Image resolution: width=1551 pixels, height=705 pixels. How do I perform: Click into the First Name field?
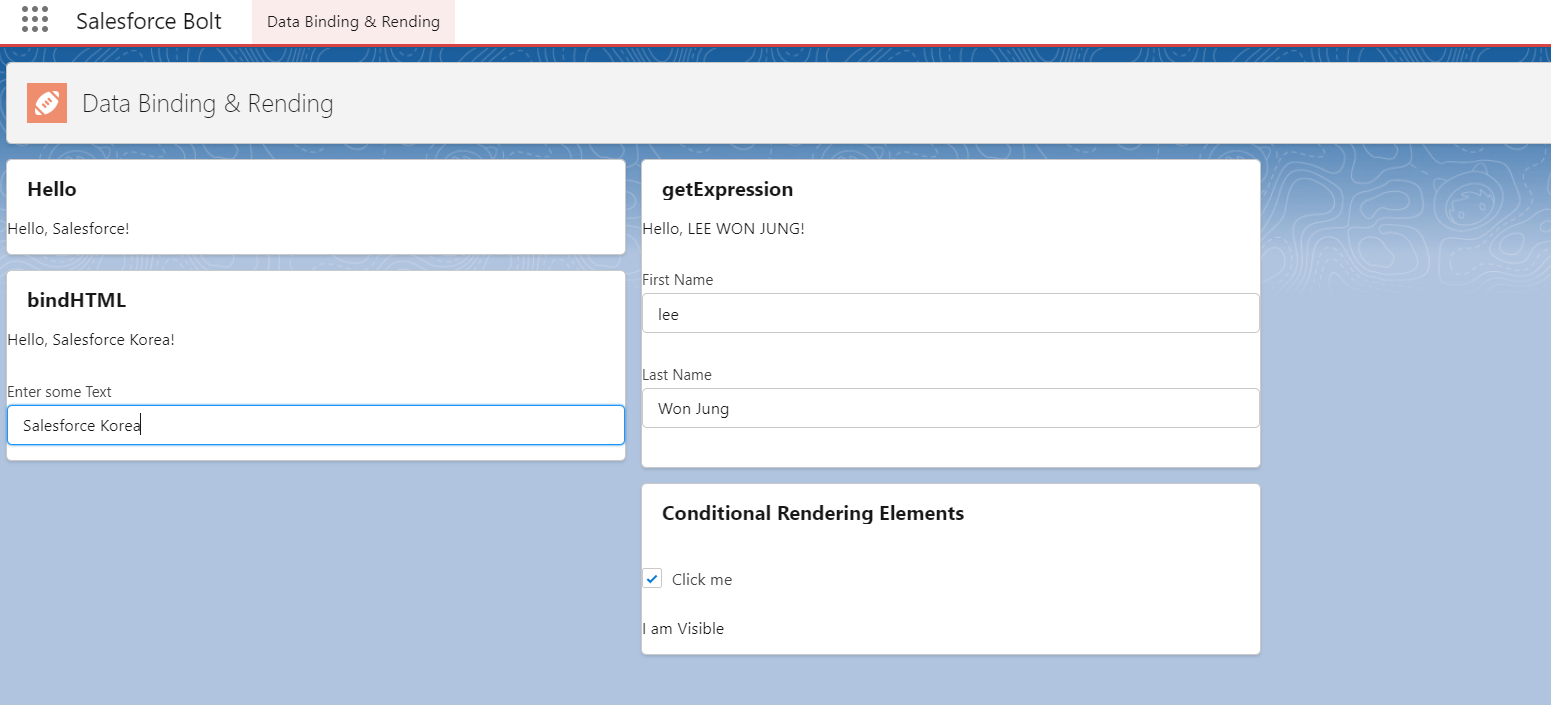click(x=951, y=313)
